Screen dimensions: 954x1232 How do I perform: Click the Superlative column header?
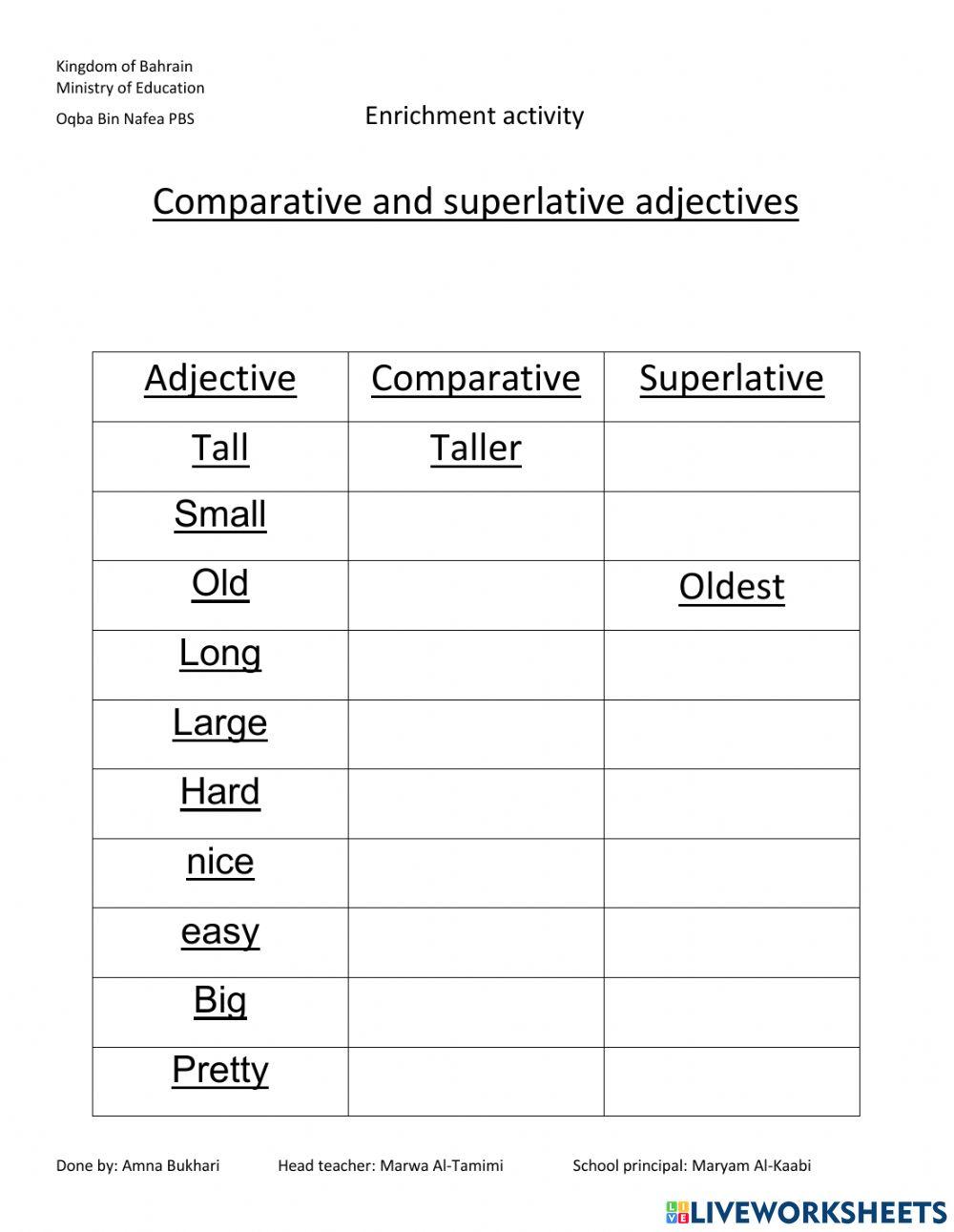coord(732,379)
